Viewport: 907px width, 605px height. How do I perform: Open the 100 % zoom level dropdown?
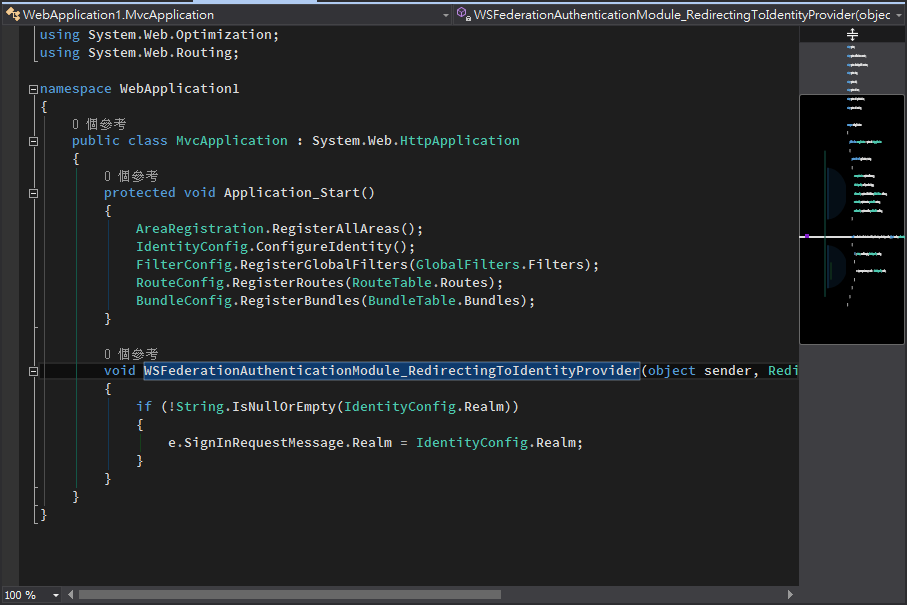(56, 595)
